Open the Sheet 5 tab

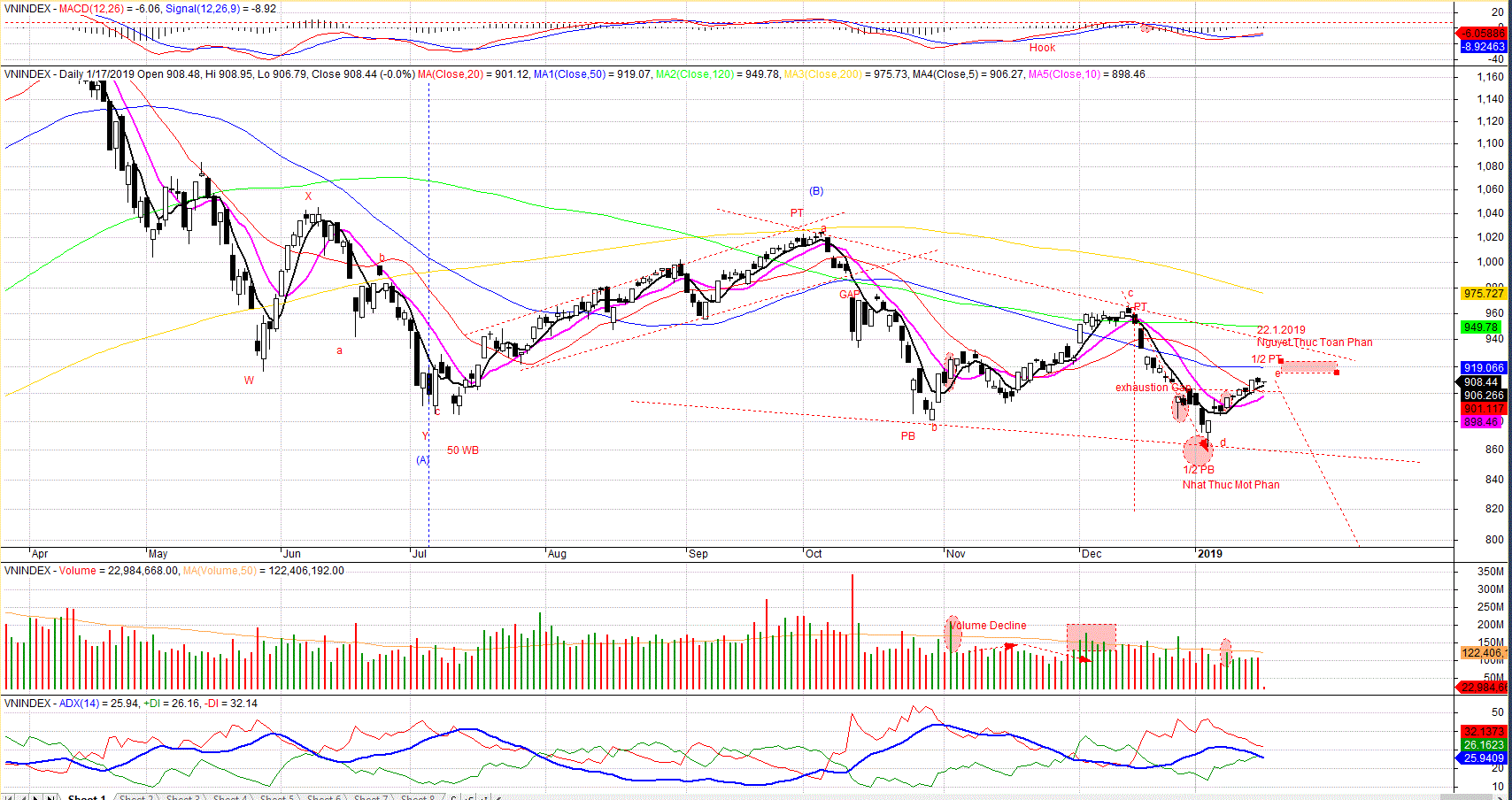(276, 797)
